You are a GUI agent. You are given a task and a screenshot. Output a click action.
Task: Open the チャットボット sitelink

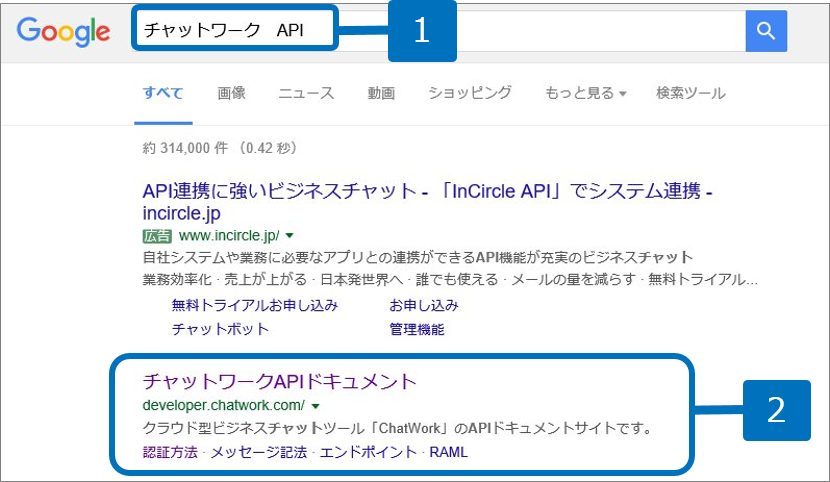tap(220, 329)
